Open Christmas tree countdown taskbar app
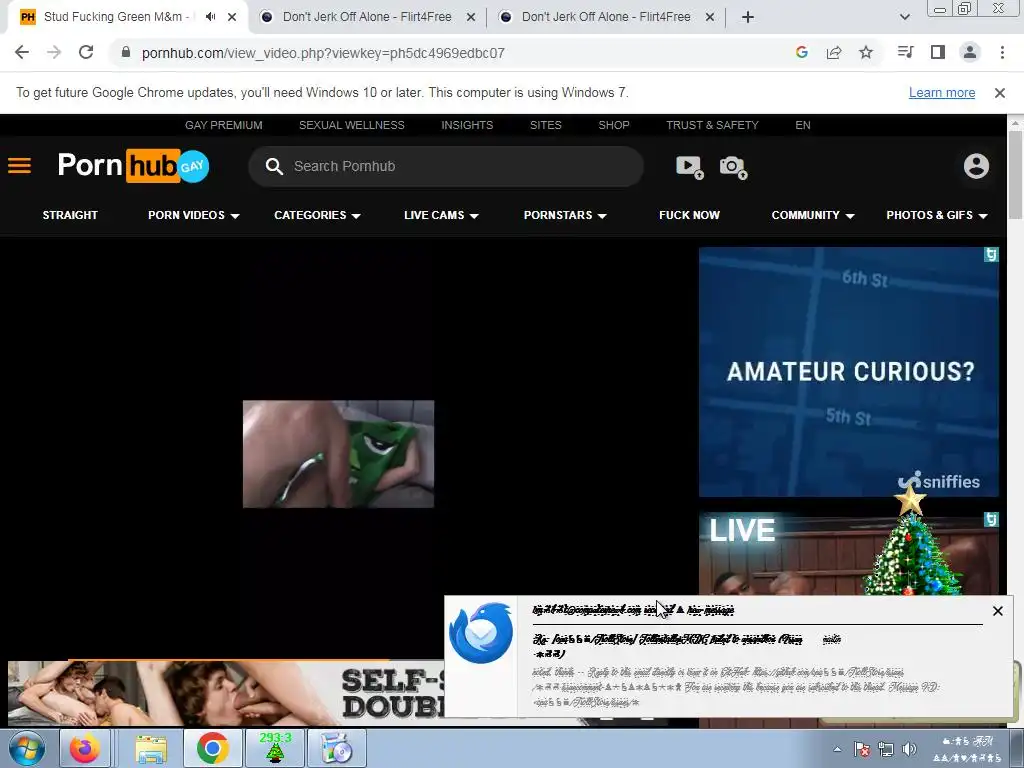Viewport: 1024px width, 768px height. pos(276,748)
